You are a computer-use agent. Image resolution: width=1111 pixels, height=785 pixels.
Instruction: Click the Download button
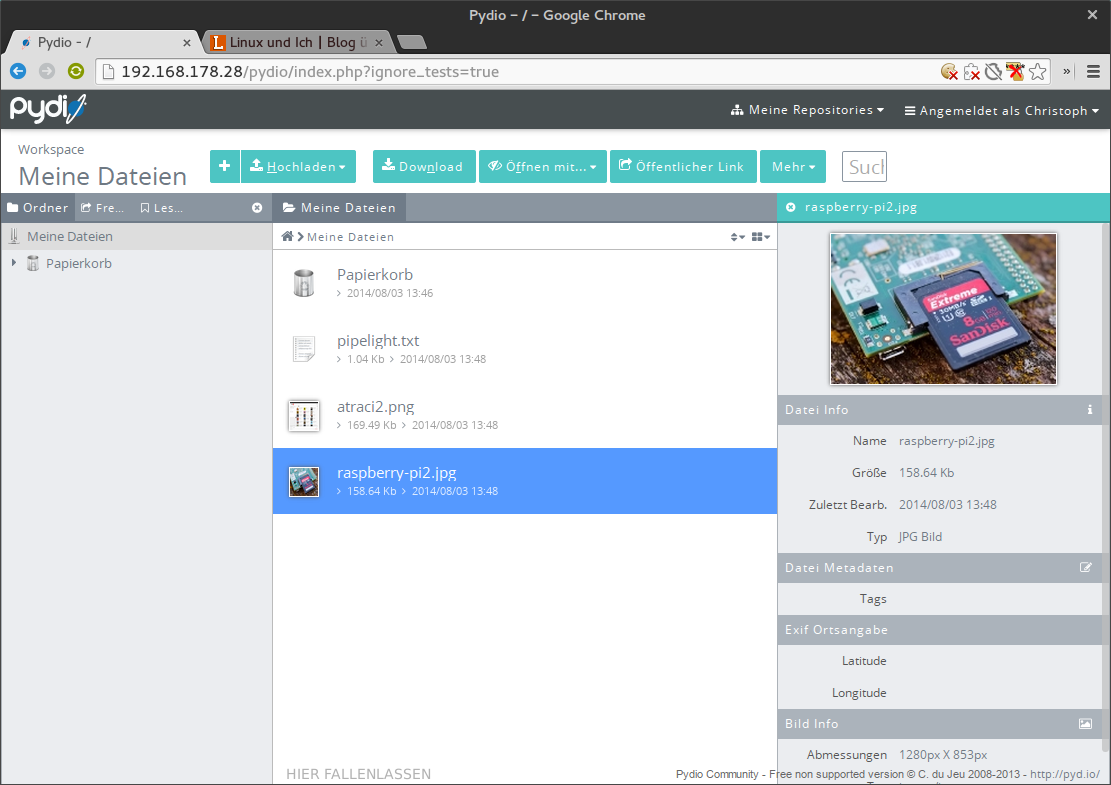coord(423,167)
